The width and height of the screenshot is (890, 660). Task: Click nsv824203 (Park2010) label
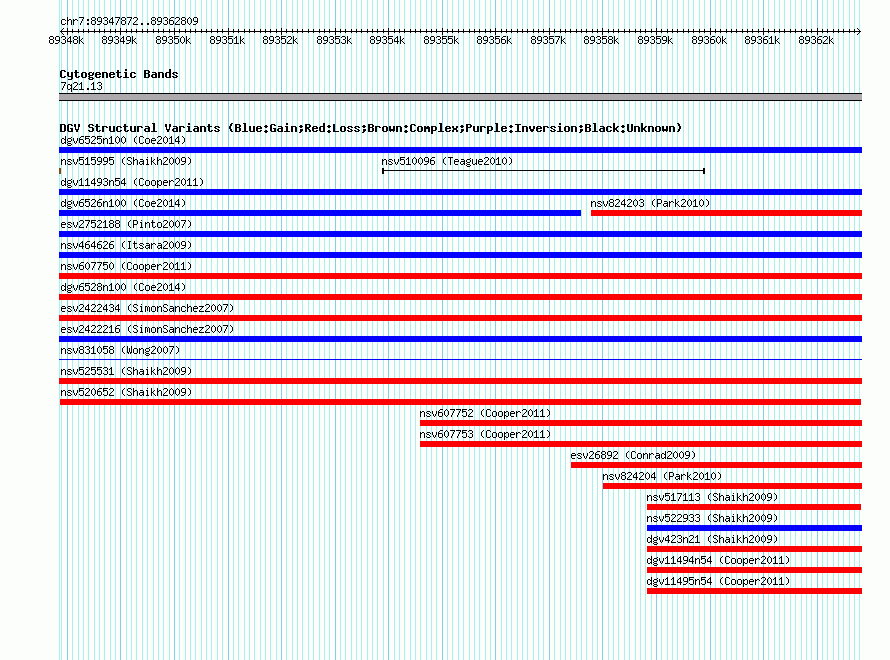click(650, 203)
